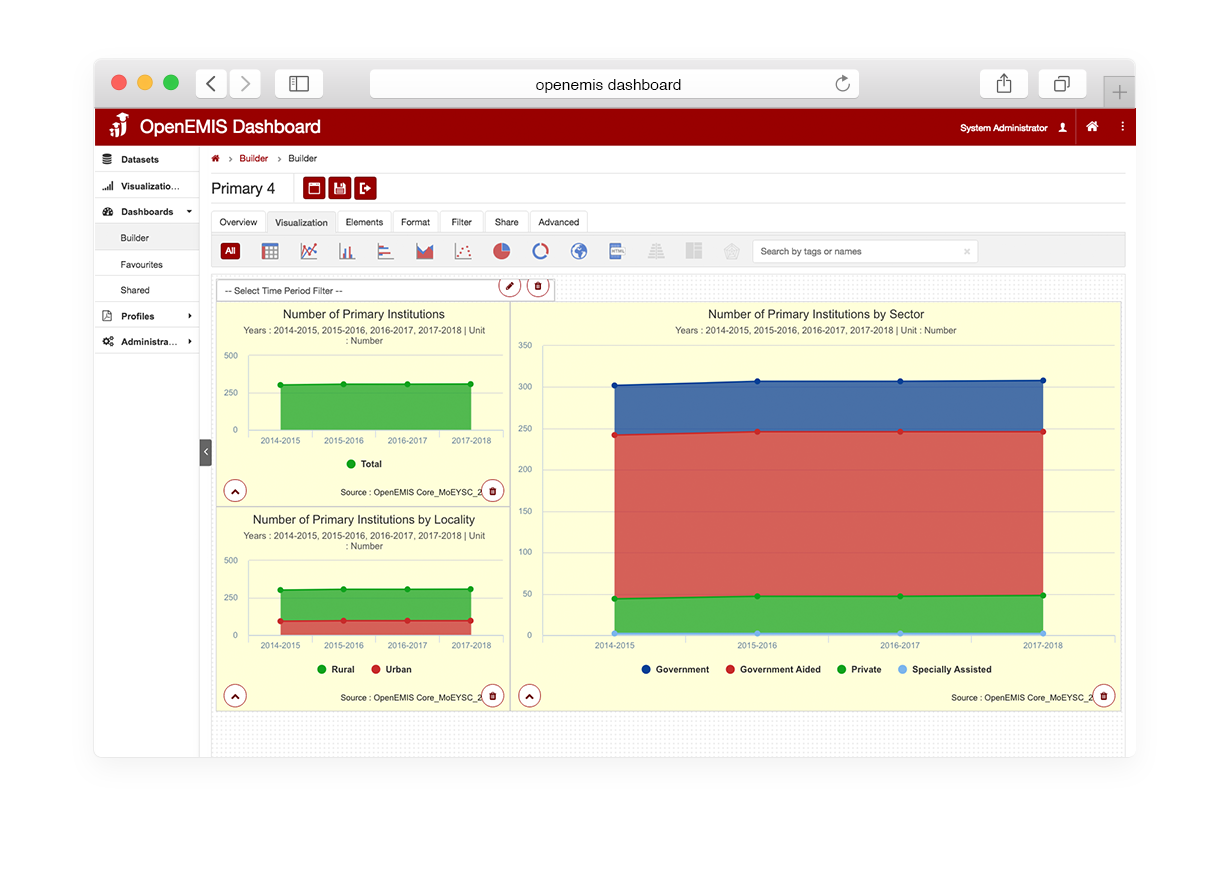Click the OpenEMIS logo icon
This screenshot has height=896, width=1230.
click(119, 127)
